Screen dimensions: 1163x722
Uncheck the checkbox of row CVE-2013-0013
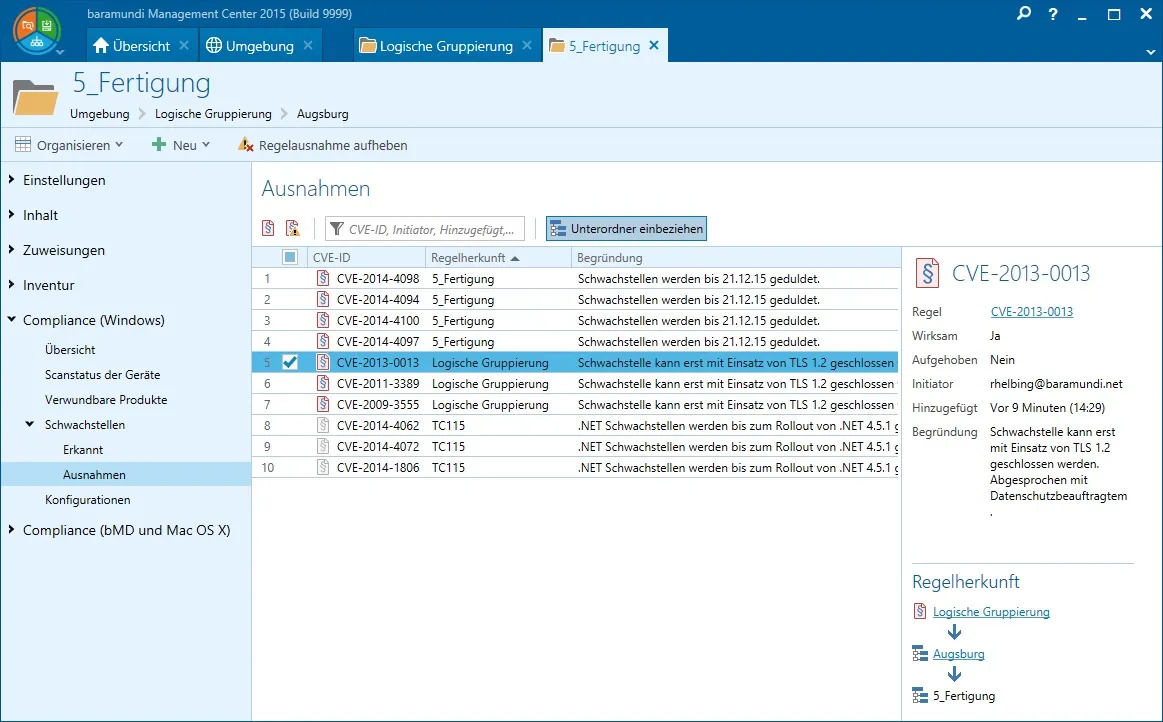pyautogui.click(x=290, y=362)
